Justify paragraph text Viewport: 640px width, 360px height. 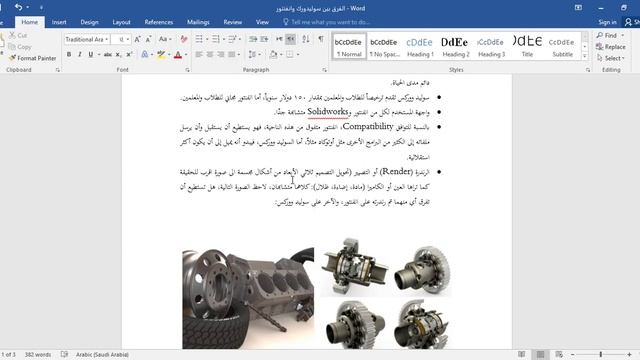231,54
